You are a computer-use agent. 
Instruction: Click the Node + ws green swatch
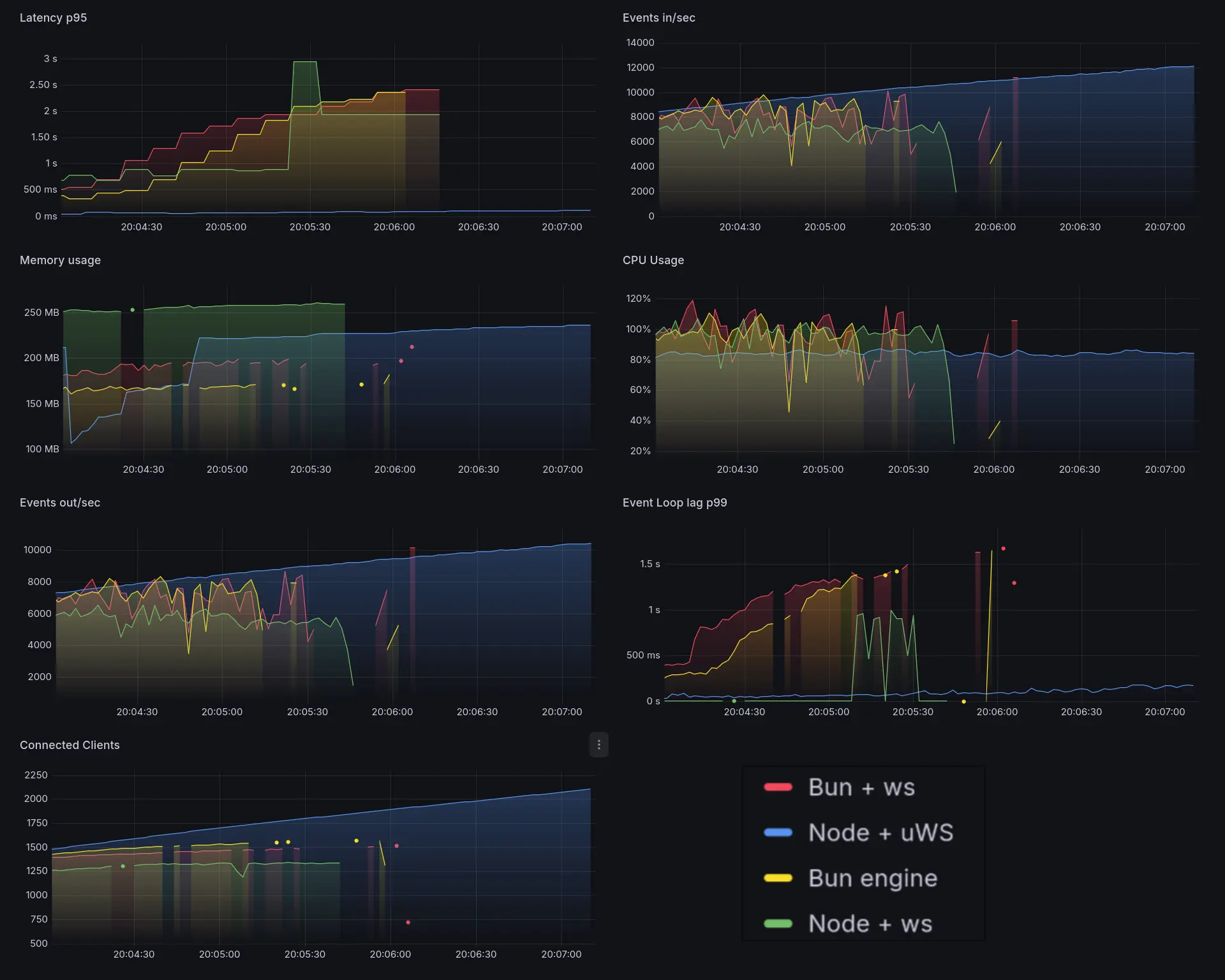778,924
